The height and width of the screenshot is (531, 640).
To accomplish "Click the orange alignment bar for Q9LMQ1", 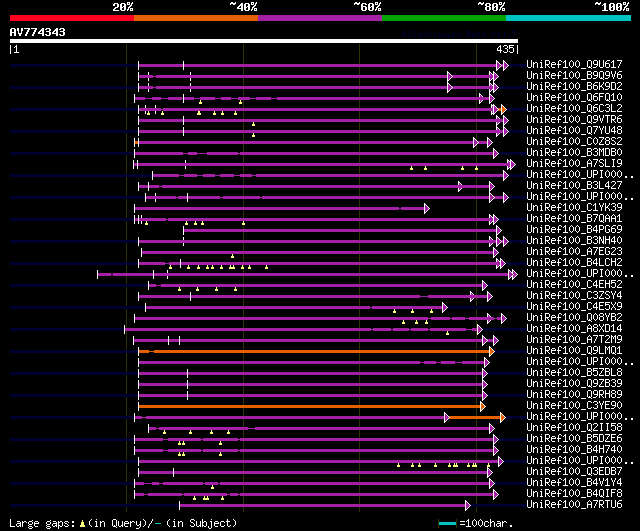I will point(316,351).
